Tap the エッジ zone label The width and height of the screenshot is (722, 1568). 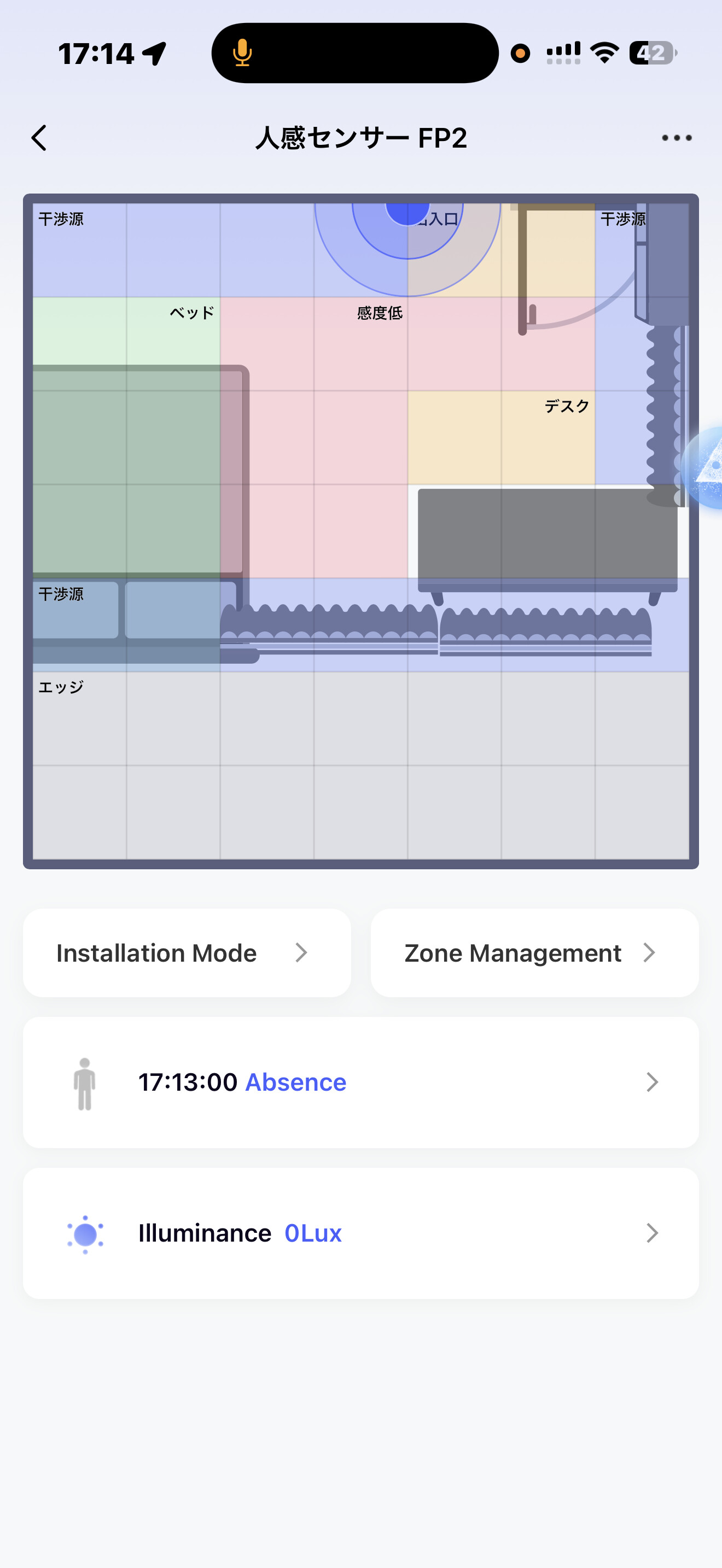[x=61, y=687]
